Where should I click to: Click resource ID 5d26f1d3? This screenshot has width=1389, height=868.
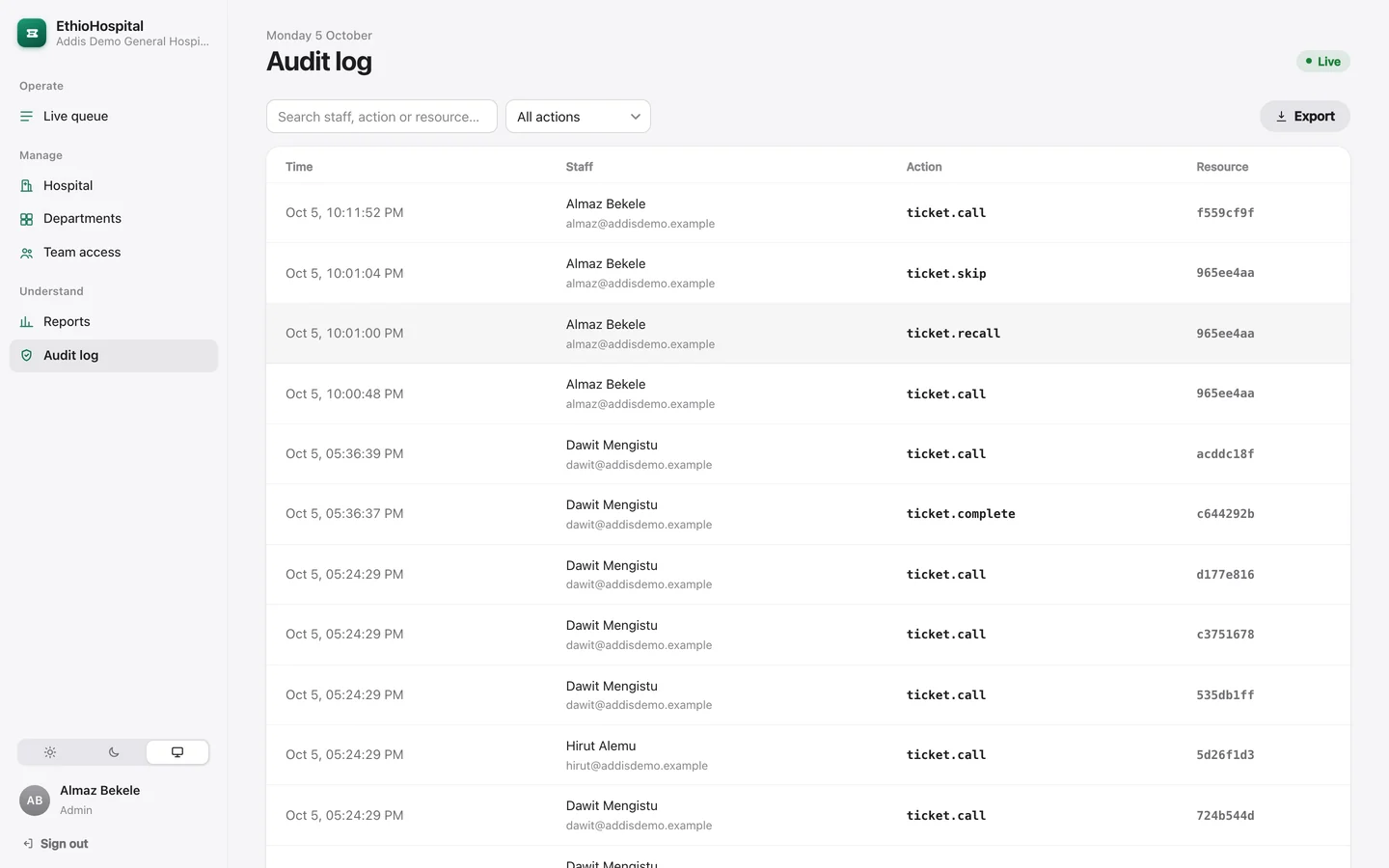coord(1225,755)
